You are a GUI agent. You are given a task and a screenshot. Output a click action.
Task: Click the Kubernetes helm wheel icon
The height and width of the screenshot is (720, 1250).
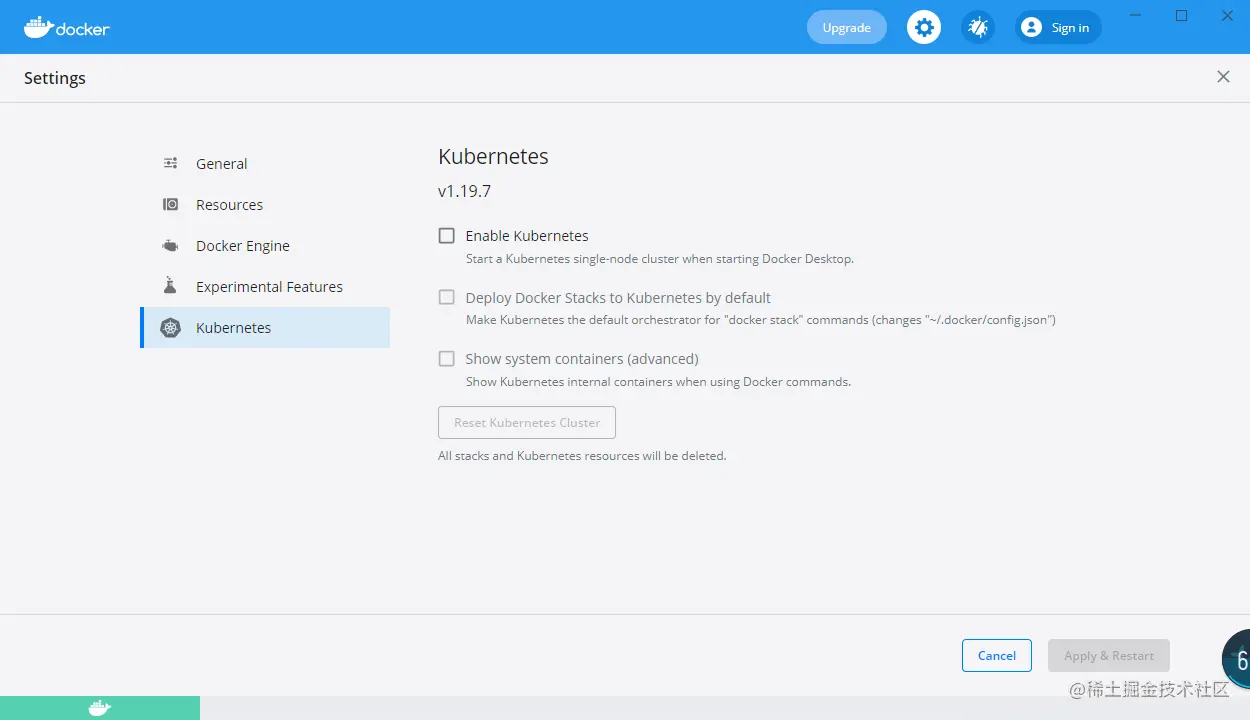171,328
